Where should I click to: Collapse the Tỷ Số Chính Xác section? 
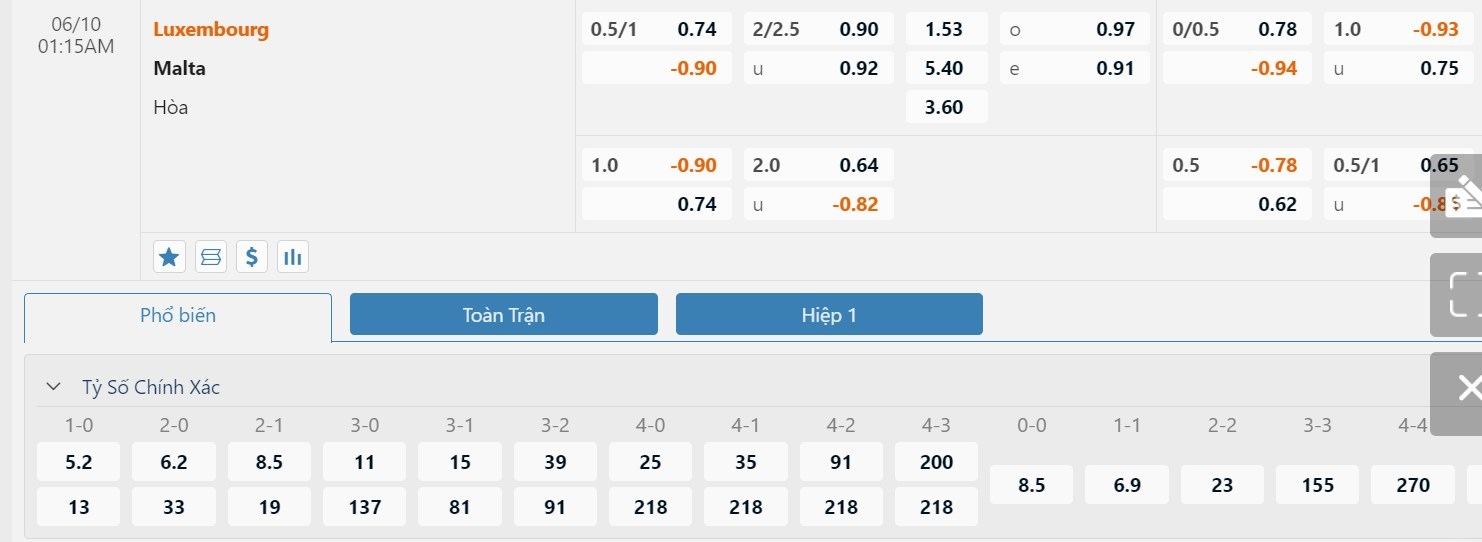[x=53, y=387]
